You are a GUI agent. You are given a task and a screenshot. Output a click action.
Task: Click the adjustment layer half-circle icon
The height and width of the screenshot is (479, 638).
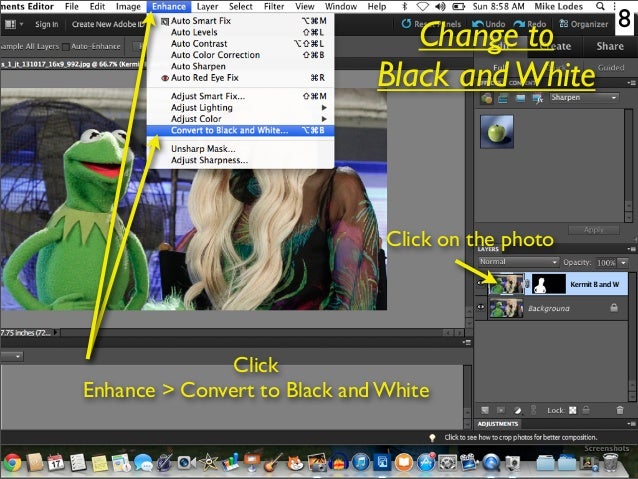[518, 410]
